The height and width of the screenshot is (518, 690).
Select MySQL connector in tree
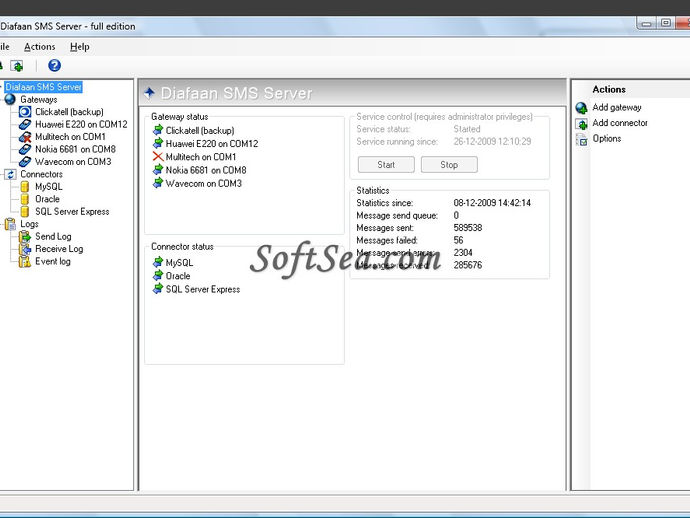click(49, 187)
